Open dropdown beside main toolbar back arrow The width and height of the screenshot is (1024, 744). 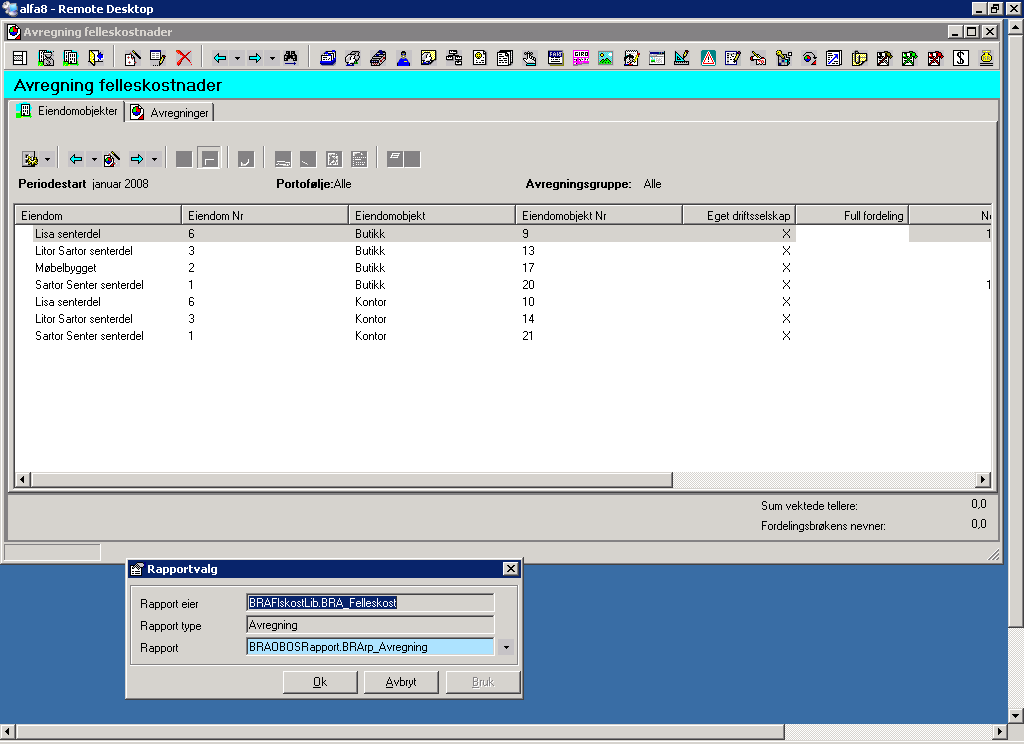(237, 58)
